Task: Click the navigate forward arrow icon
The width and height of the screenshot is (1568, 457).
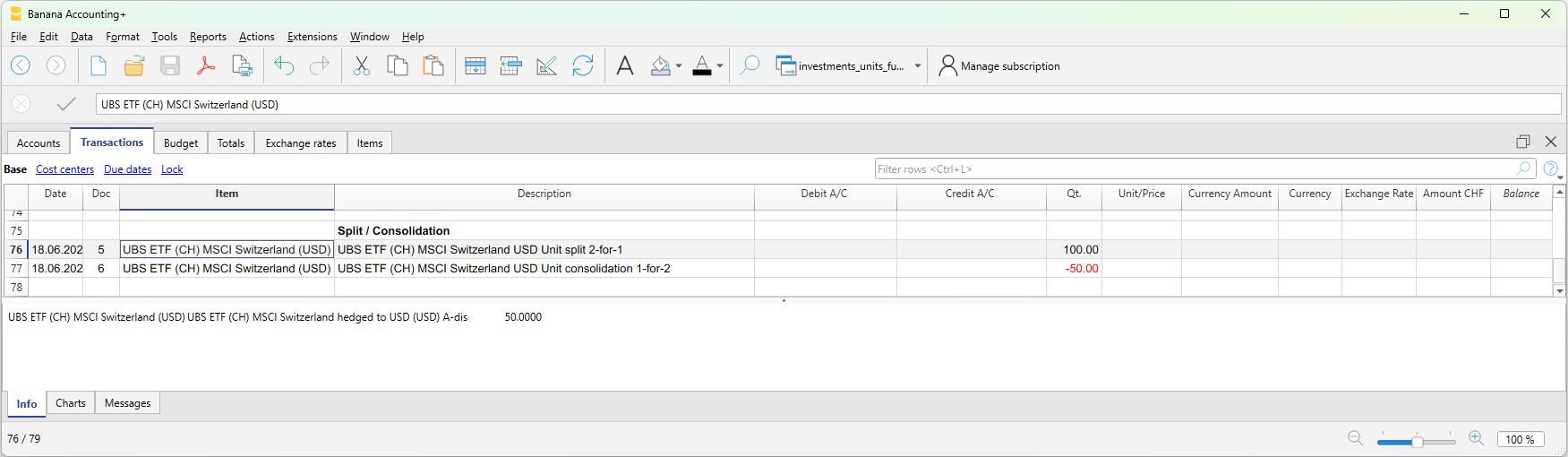Action: [x=56, y=65]
